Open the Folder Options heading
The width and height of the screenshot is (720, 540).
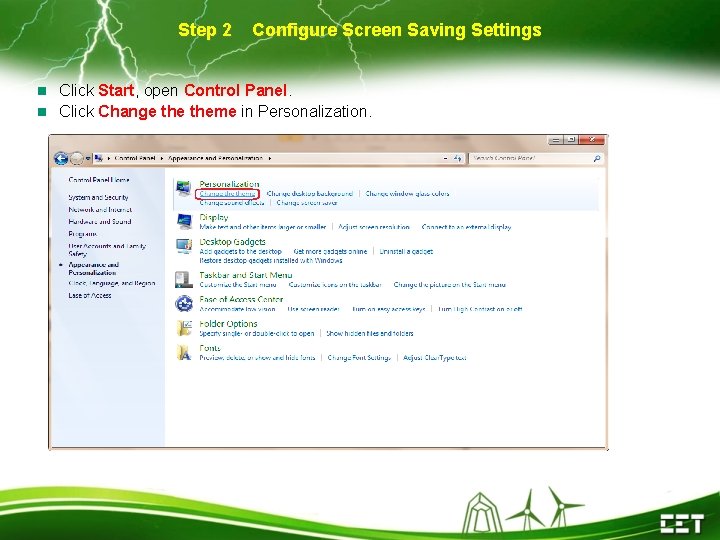pos(228,324)
